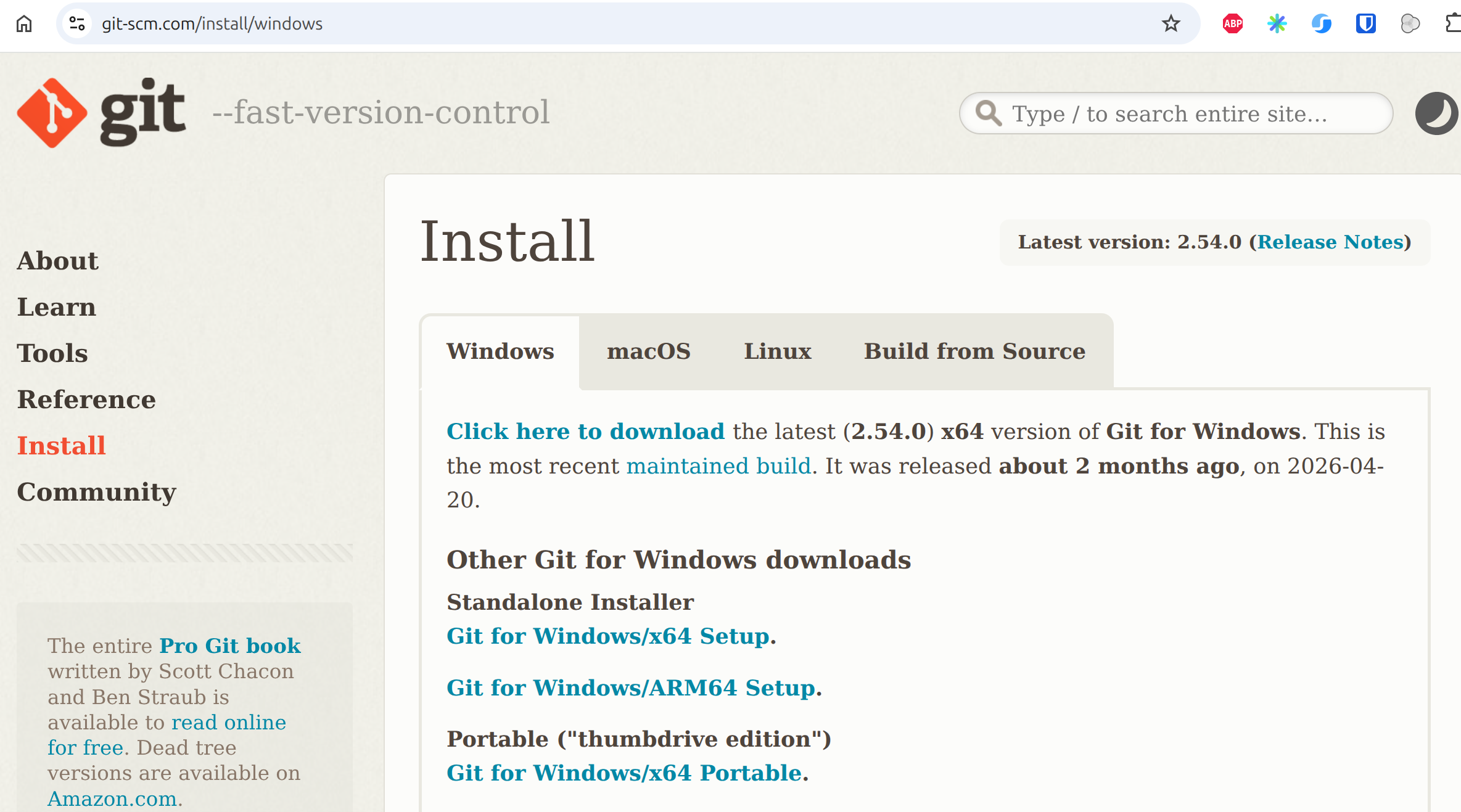Click the 'Click here to download' link

(x=586, y=432)
